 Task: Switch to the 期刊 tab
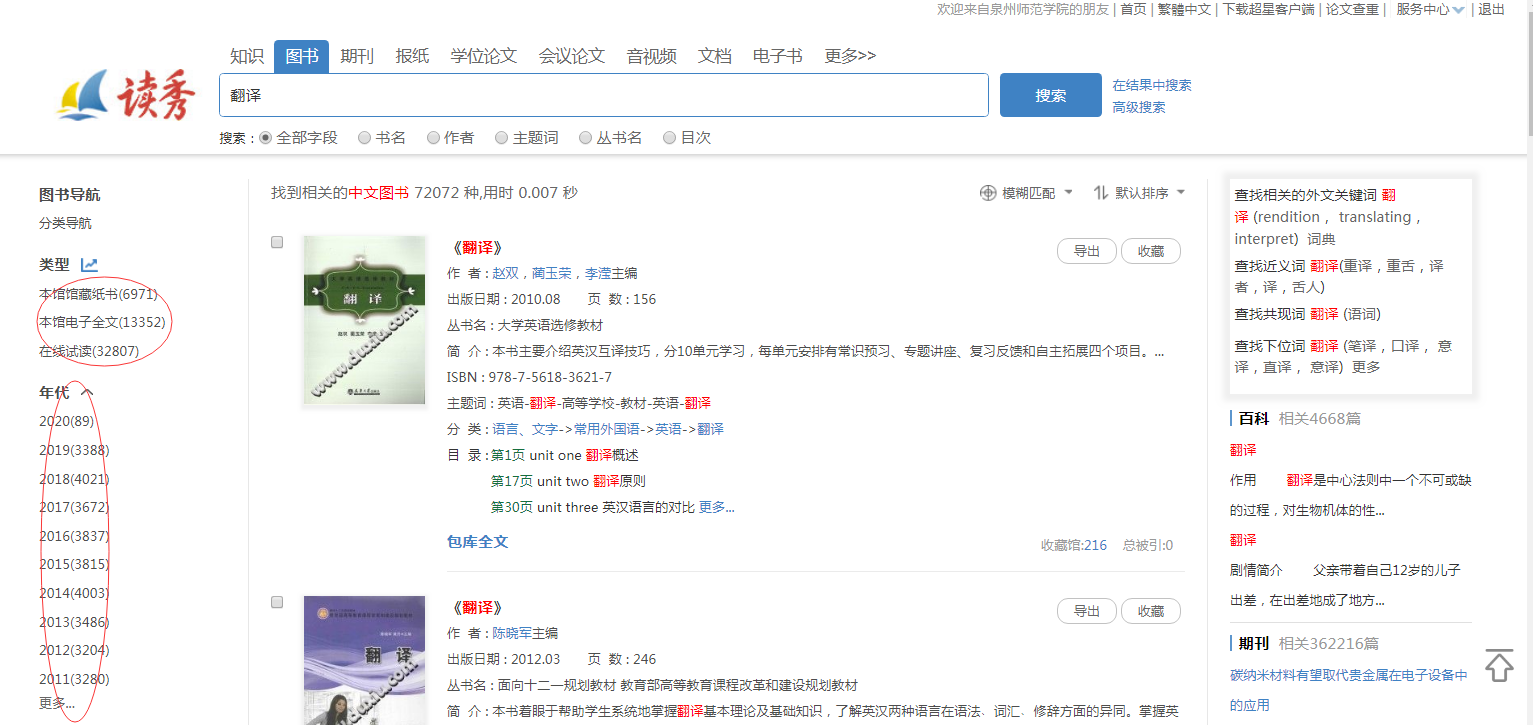pos(357,56)
